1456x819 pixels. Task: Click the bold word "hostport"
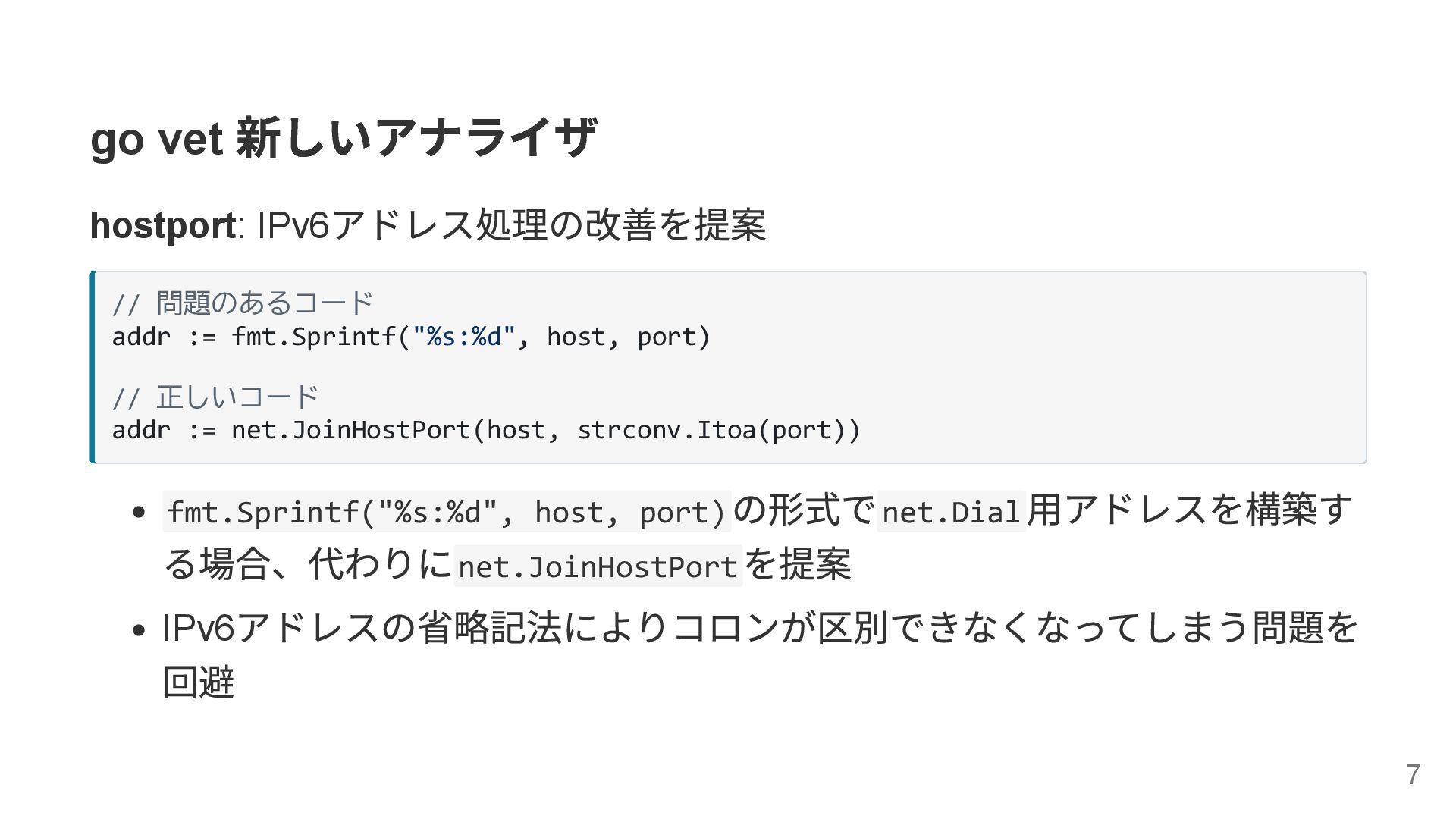(162, 225)
